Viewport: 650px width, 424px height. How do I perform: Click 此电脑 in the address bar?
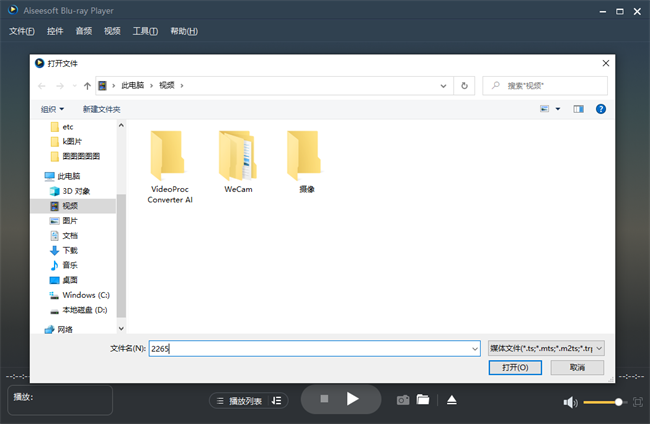(132, 85)
